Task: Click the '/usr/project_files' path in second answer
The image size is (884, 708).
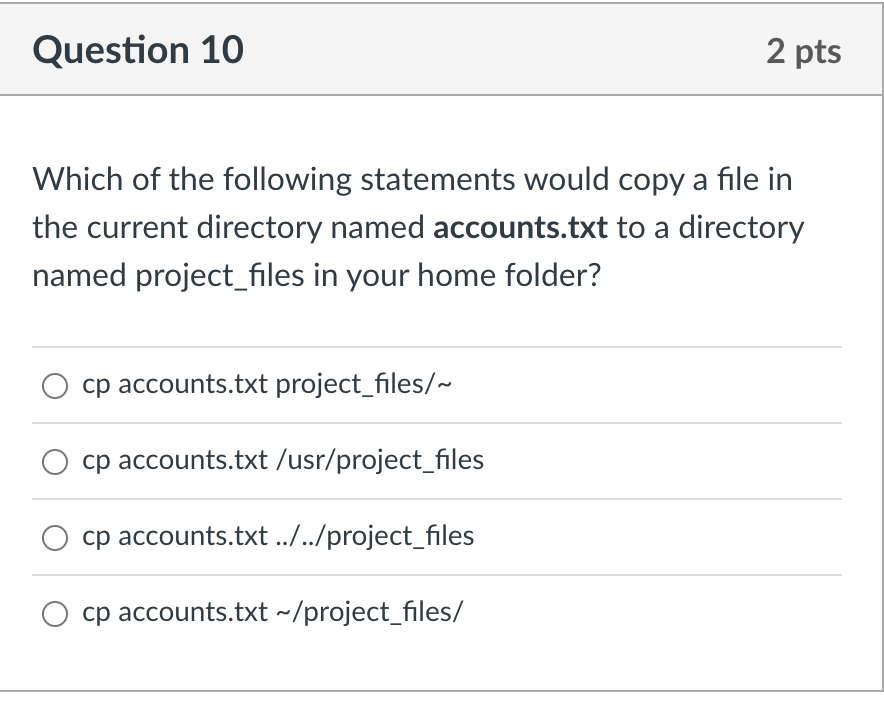Action: click(379, 460)
